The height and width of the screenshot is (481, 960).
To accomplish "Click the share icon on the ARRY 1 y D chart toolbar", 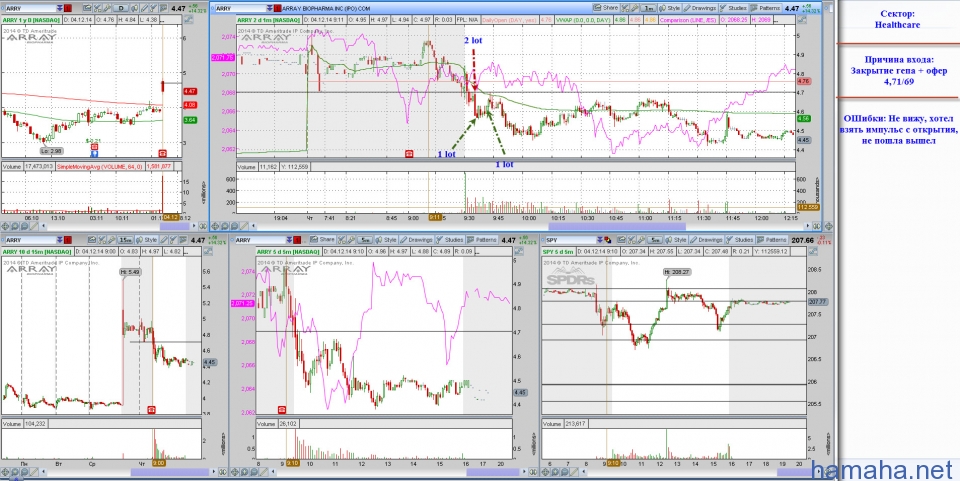I will [88, 8].
